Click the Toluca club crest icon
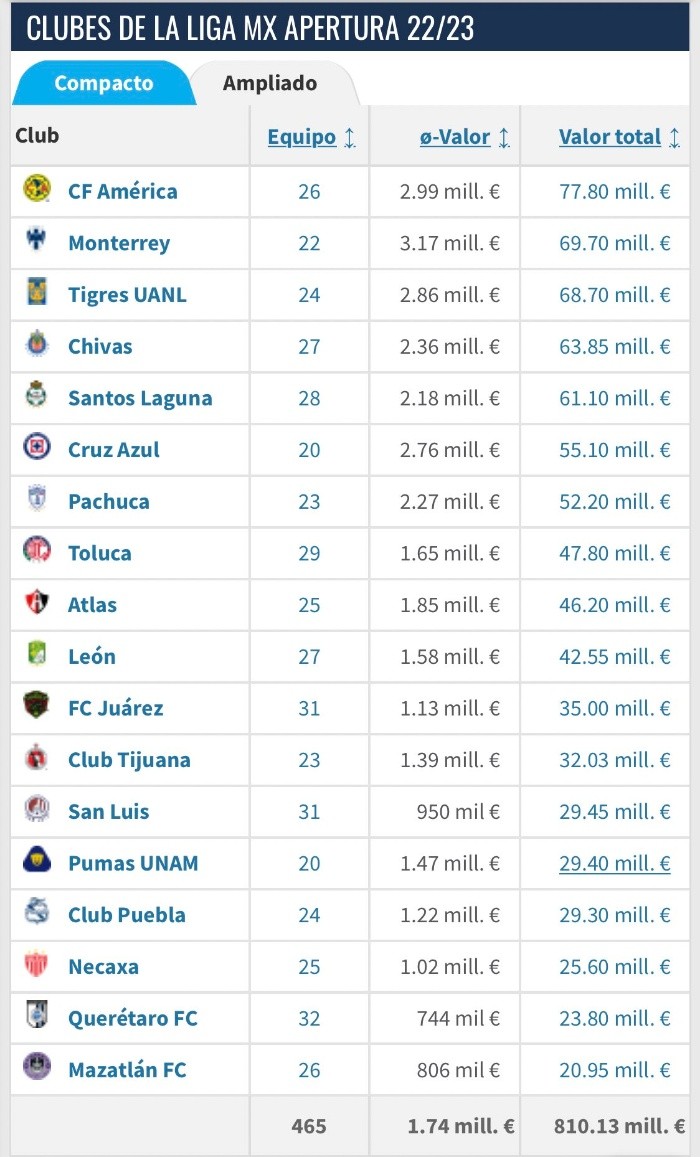 (37, 551)
